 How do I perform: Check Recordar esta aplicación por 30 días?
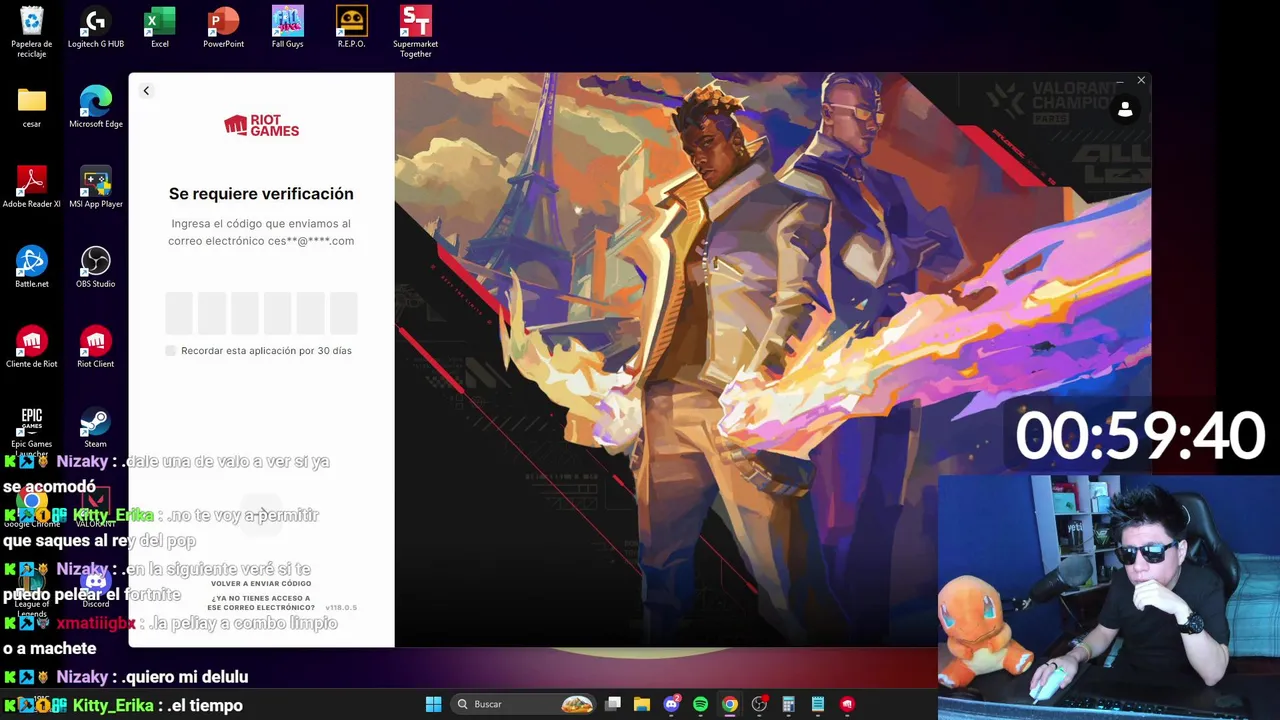171,351
